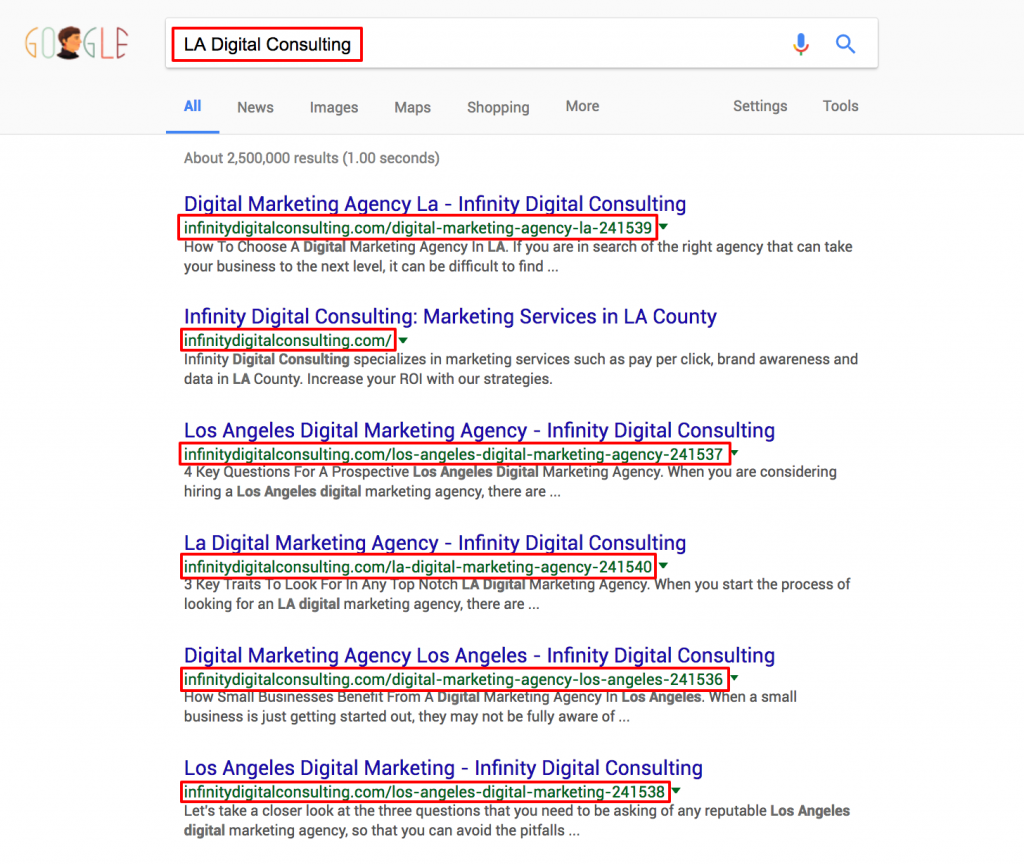The image size is (1024, 865).
Task: Select the Shopping tab
Action: click(x=498, y=107)
